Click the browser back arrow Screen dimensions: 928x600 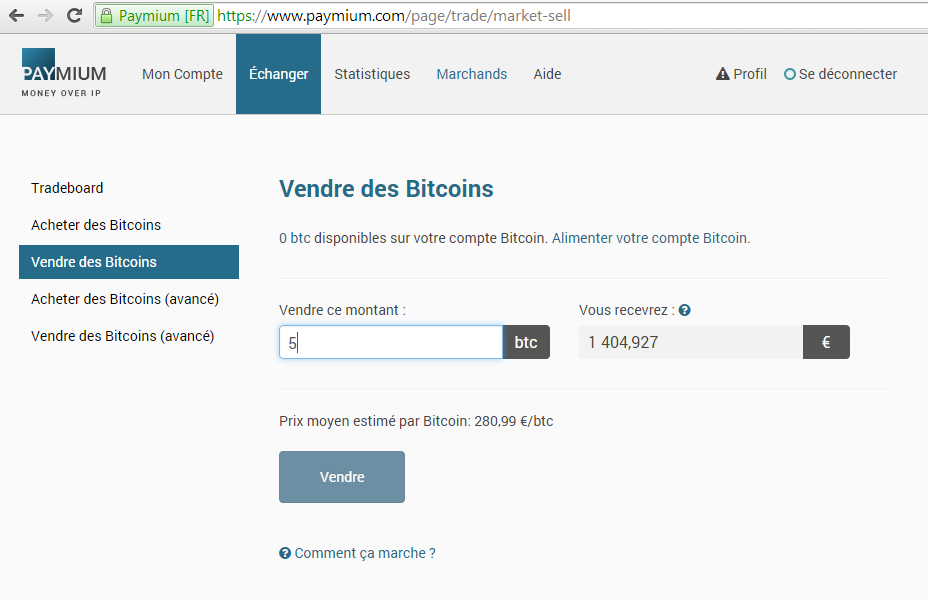[17, 16]
